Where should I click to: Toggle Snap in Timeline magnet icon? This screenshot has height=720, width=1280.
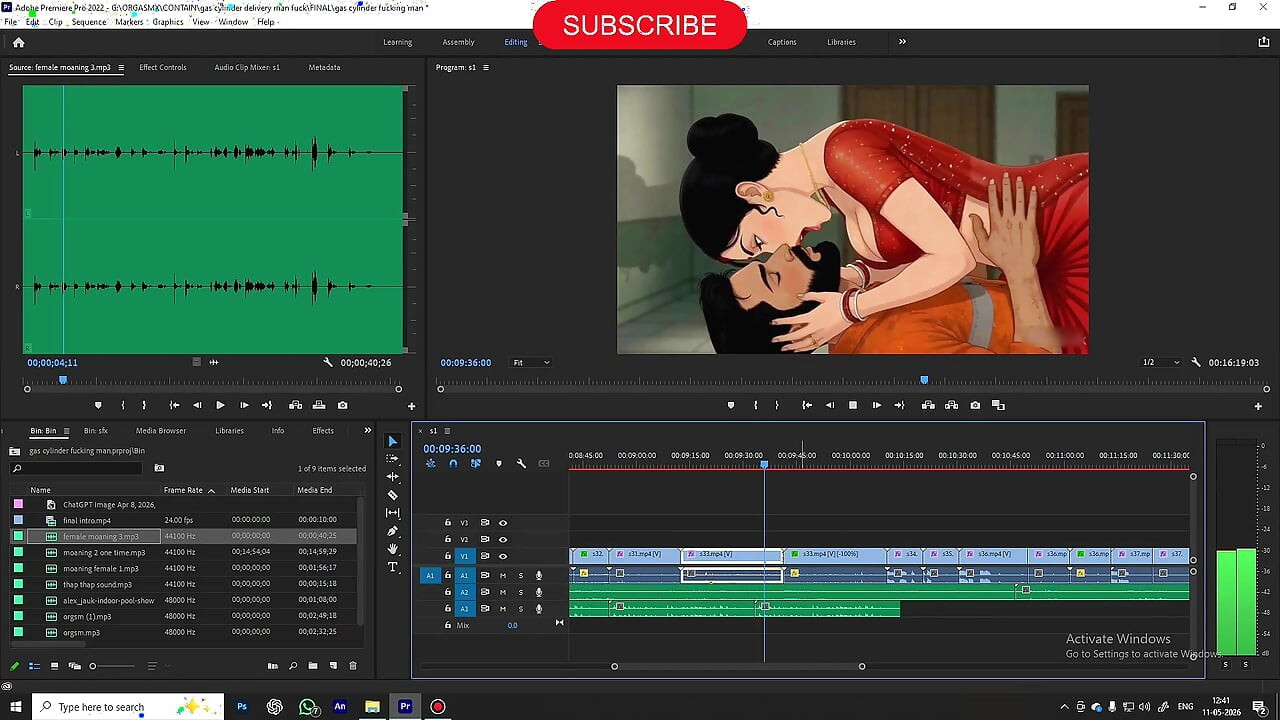click(x=453, y=463)
